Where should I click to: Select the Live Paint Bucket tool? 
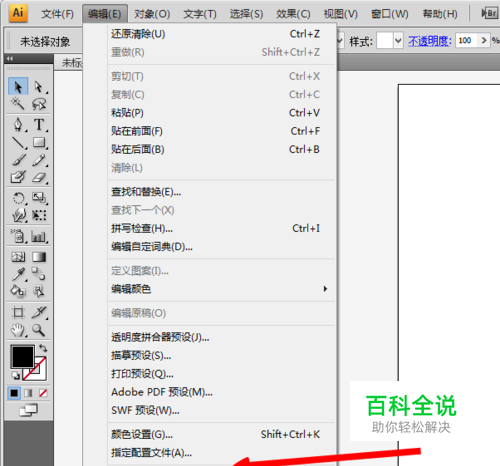(18, 291)
